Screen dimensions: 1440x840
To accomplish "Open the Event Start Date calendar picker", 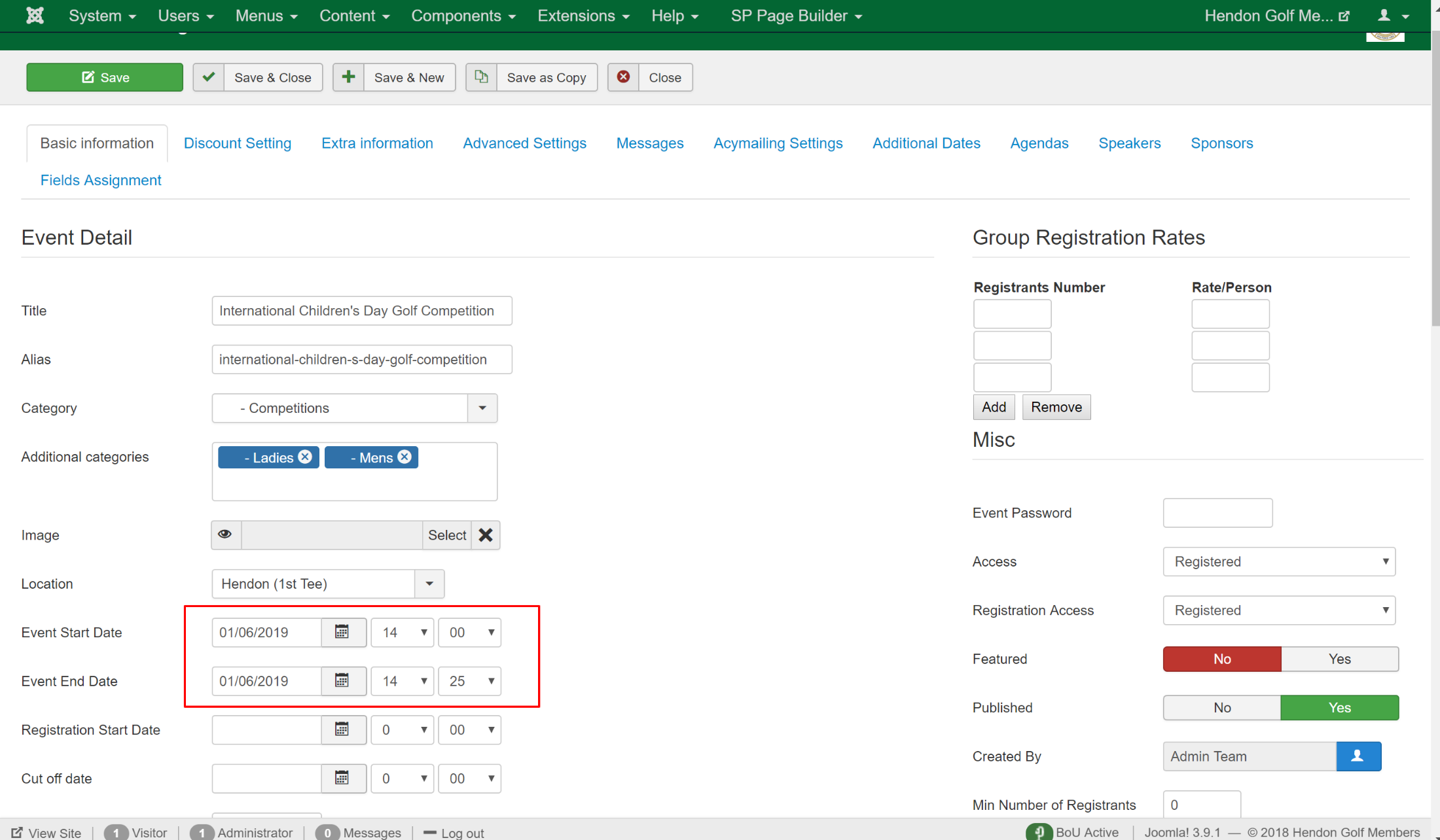I will pos(342,632).
